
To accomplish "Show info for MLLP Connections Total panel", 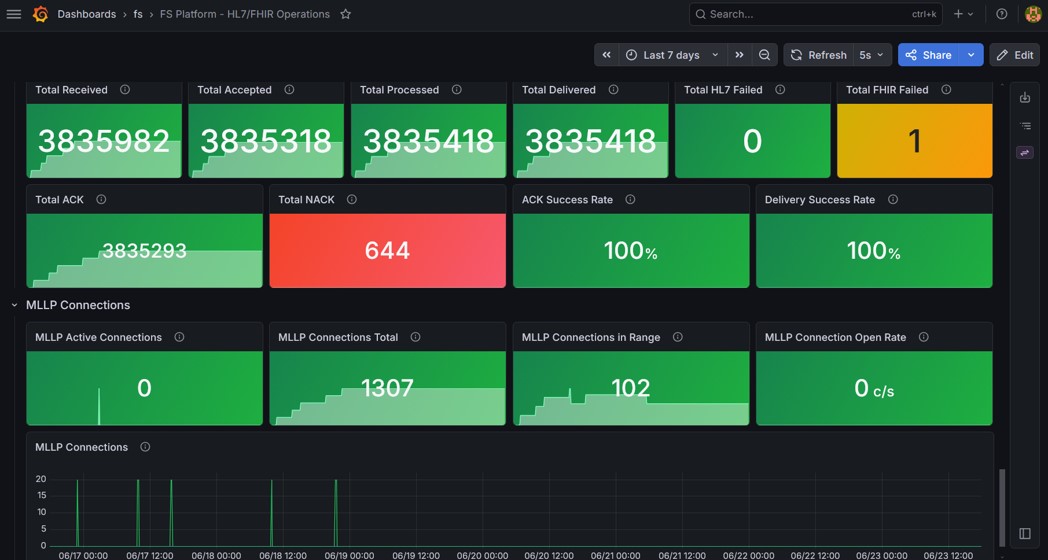I will click(x=415, y=337).
